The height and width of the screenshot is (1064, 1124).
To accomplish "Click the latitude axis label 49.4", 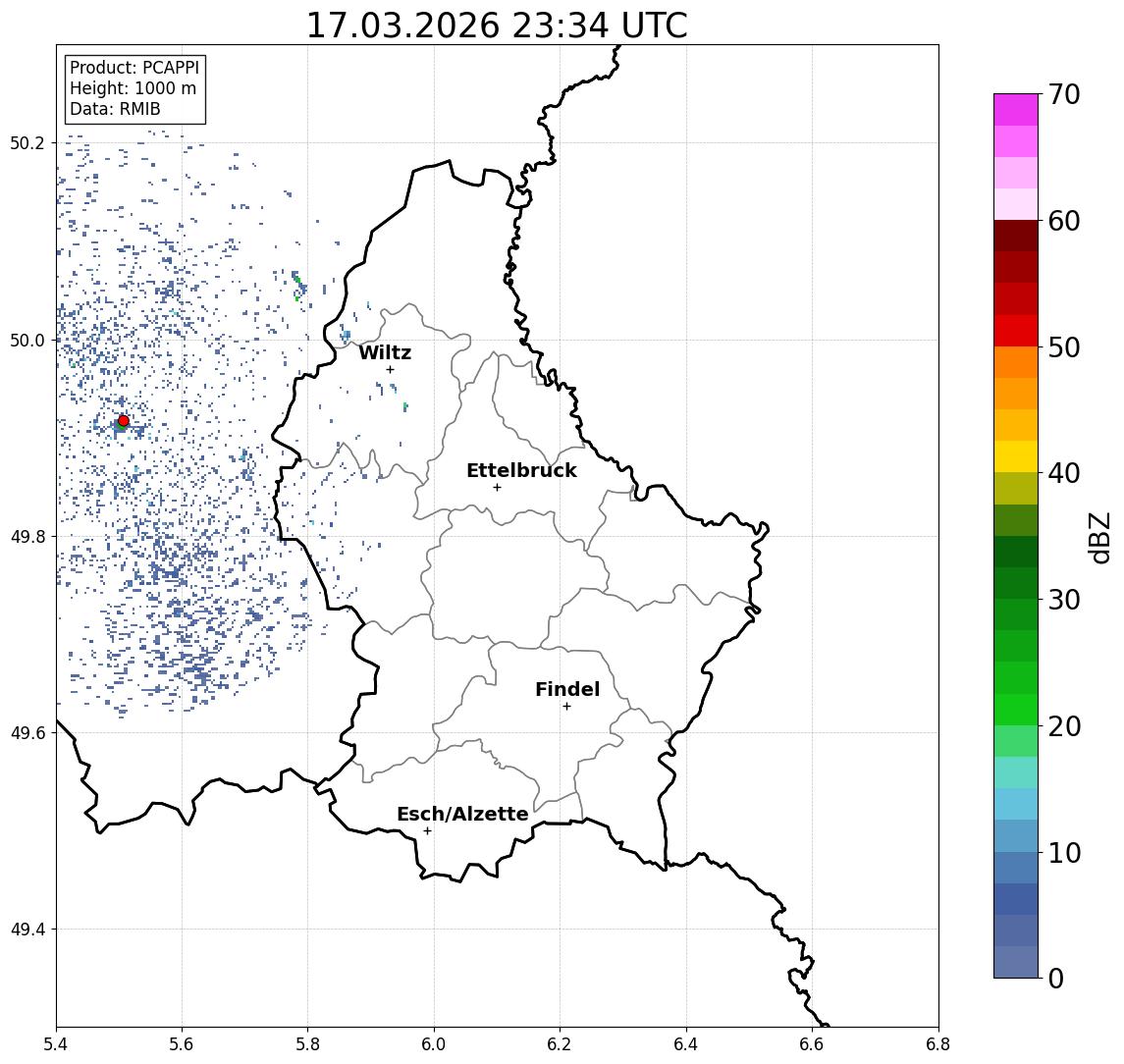I will point(27,930).
